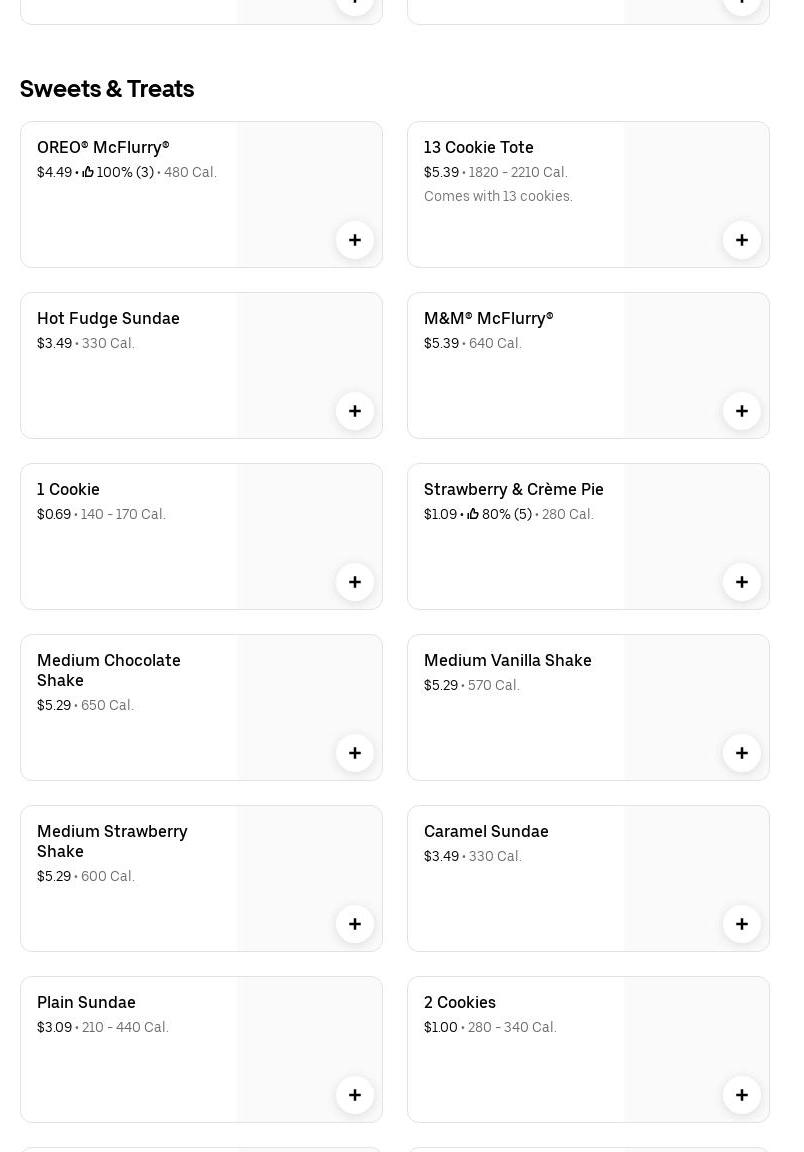
Task: Select the Strawberry & Crème Pie name
Action: (x=514, y=489)
